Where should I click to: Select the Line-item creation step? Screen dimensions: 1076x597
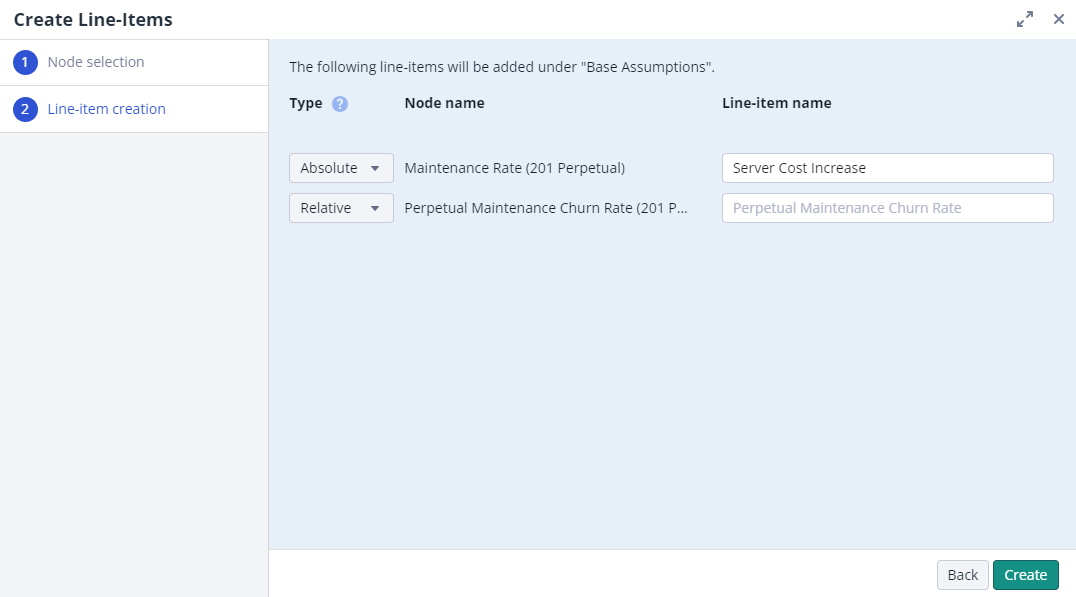pos(106,109)
